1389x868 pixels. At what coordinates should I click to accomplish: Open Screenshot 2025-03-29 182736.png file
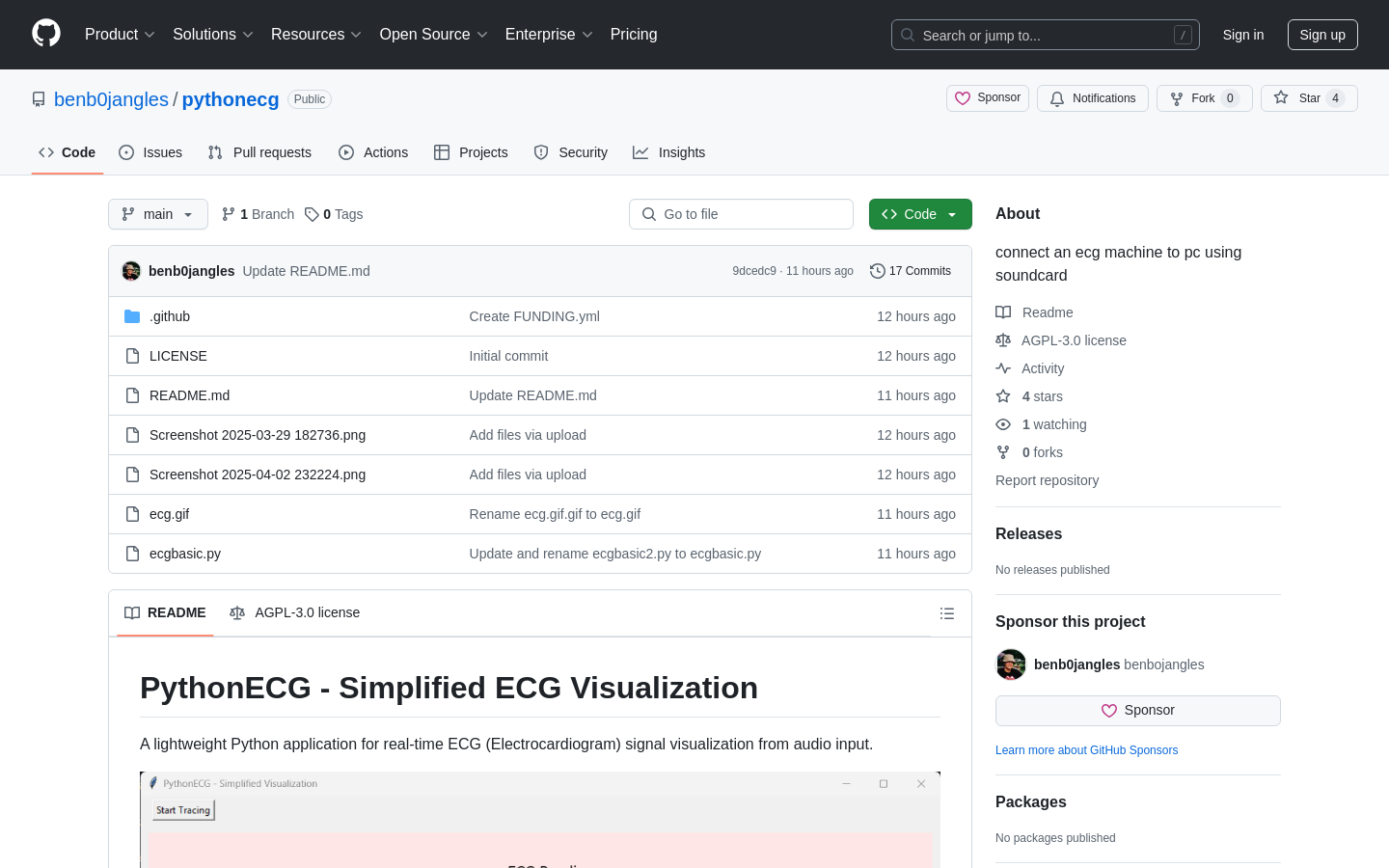(258, 435)
